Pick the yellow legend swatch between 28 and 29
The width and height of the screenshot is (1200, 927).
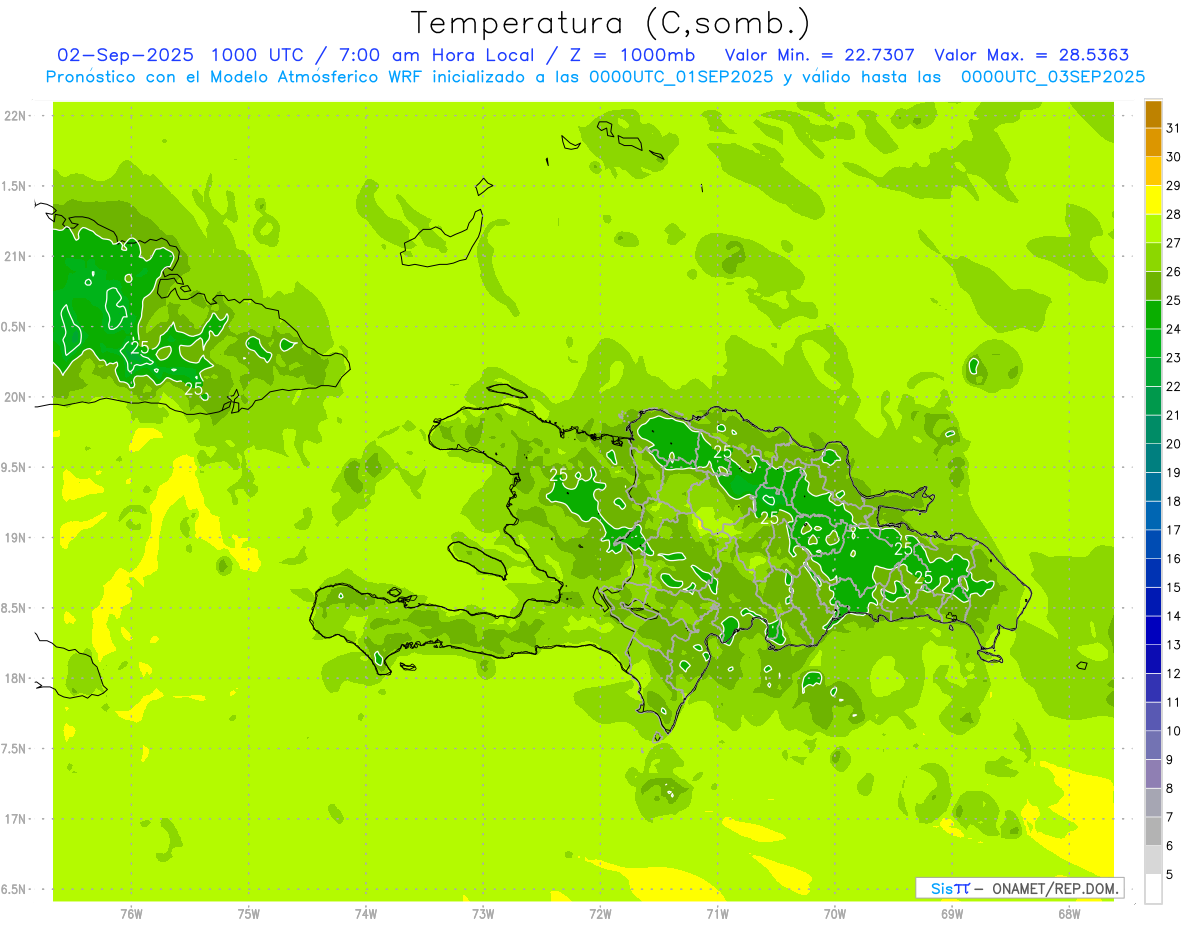pyautogui.click(x=1153, y=200)
